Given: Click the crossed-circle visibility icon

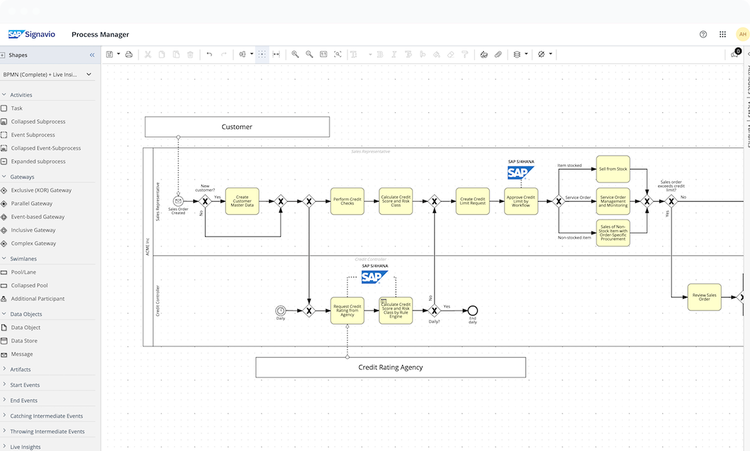Looking at the screenshot, I should 541,55.
